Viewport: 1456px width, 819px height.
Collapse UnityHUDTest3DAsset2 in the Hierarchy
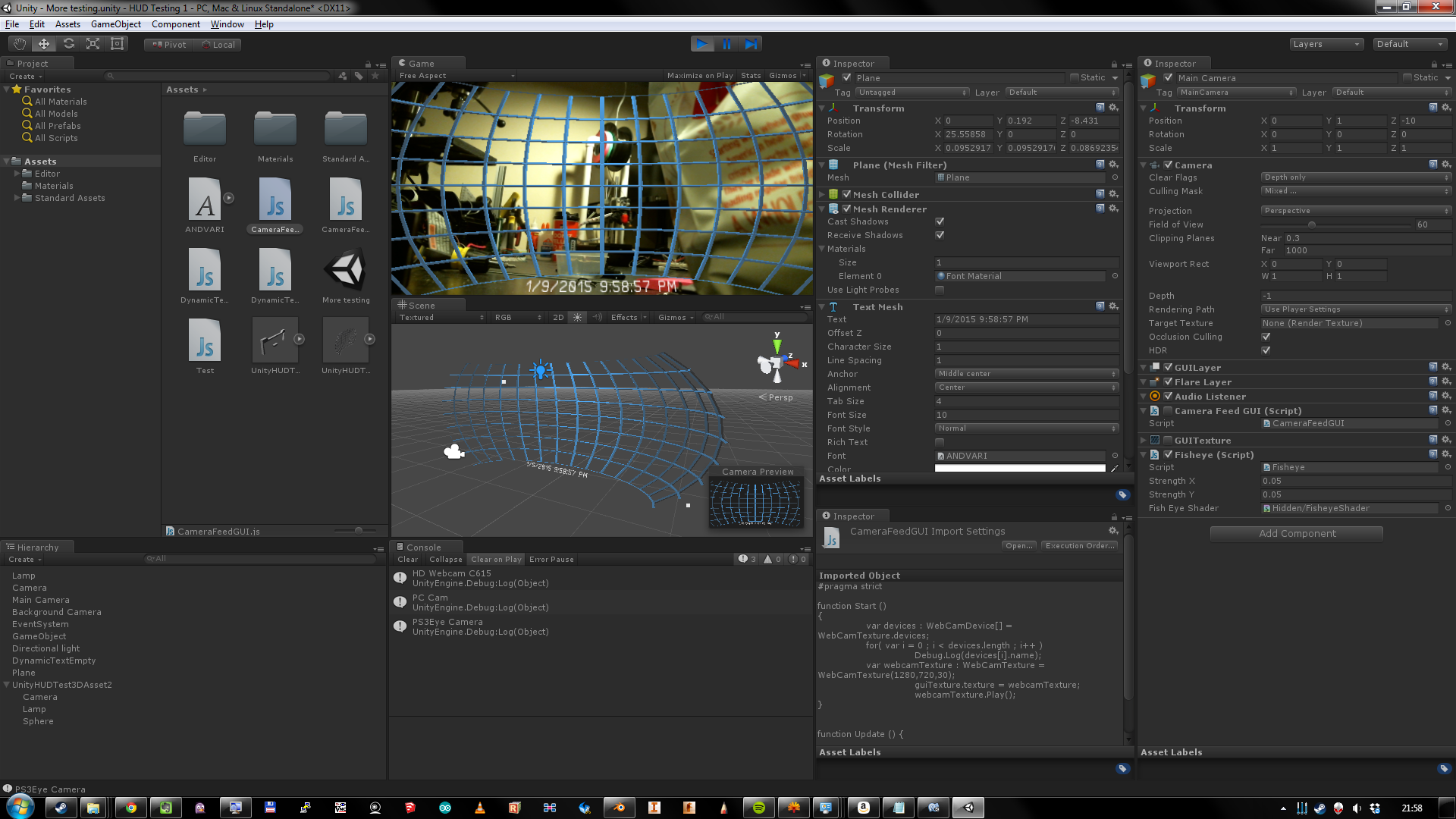coord(6,685)
